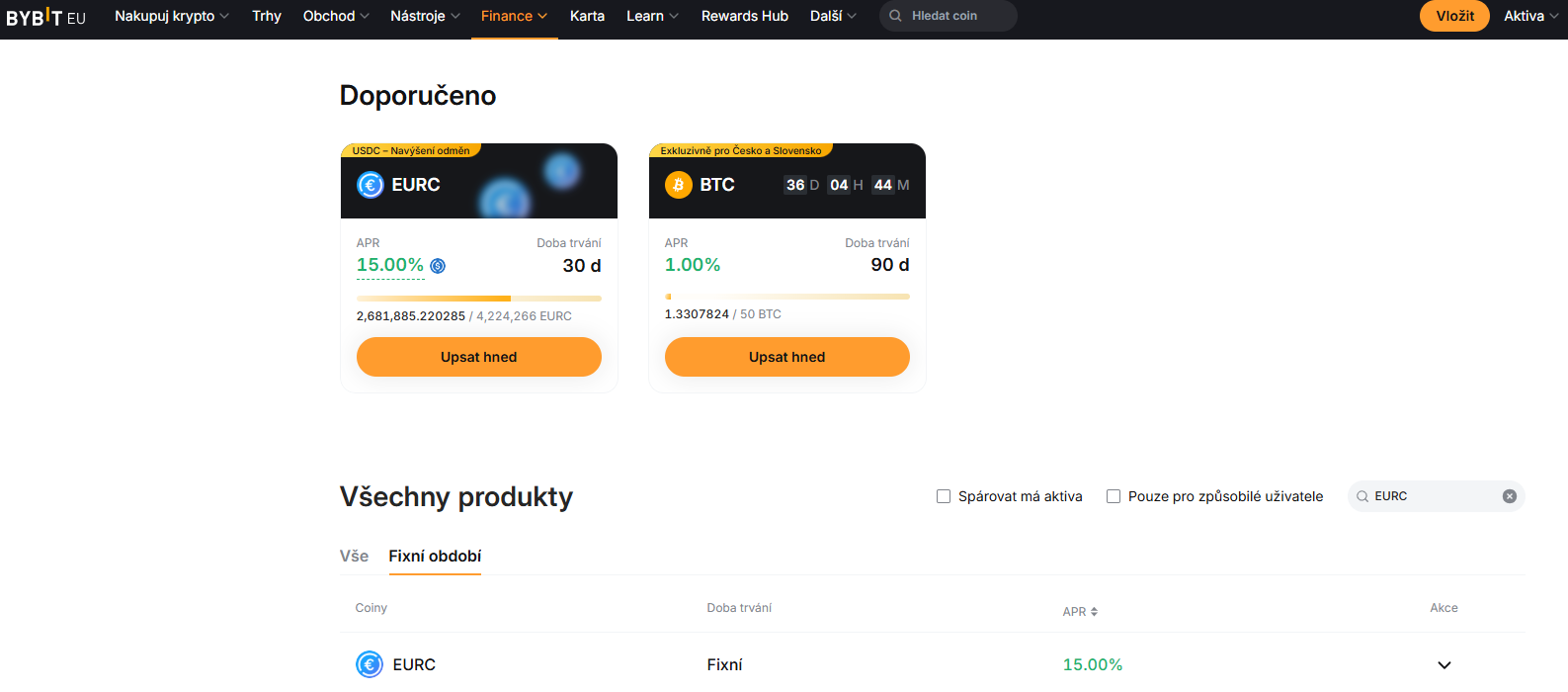Click the EURC coin icon in recommended card
The width and height of the screenshot is (1568, 692).
371,185
